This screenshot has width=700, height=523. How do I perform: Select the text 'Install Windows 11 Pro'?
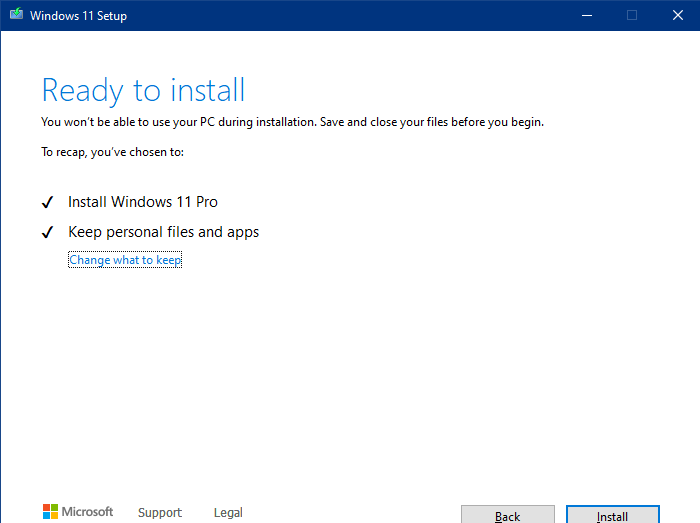coord(143,202)
